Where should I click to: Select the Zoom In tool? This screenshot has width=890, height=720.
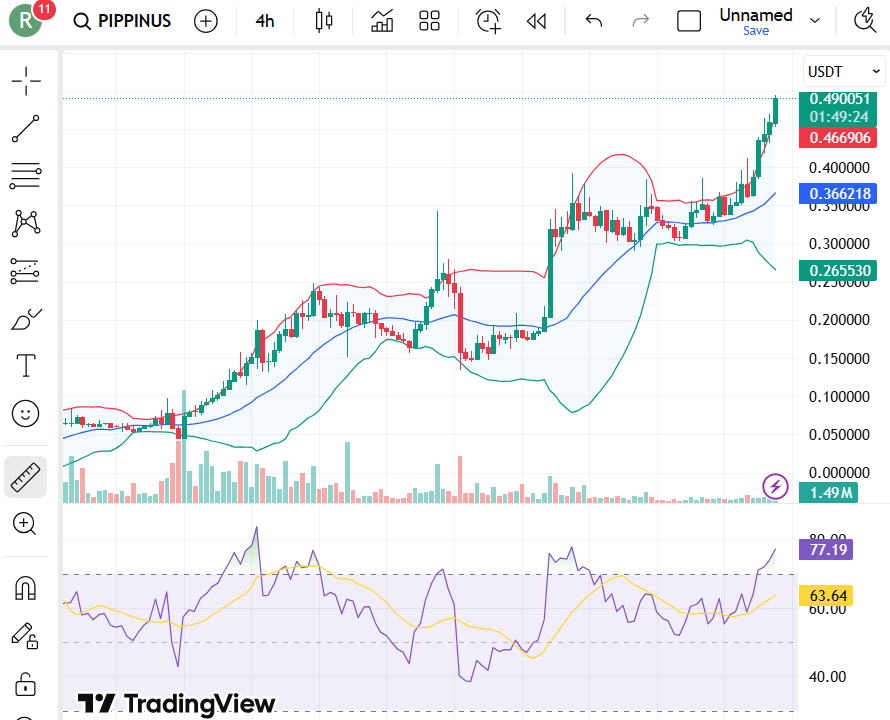coord(25,524)
